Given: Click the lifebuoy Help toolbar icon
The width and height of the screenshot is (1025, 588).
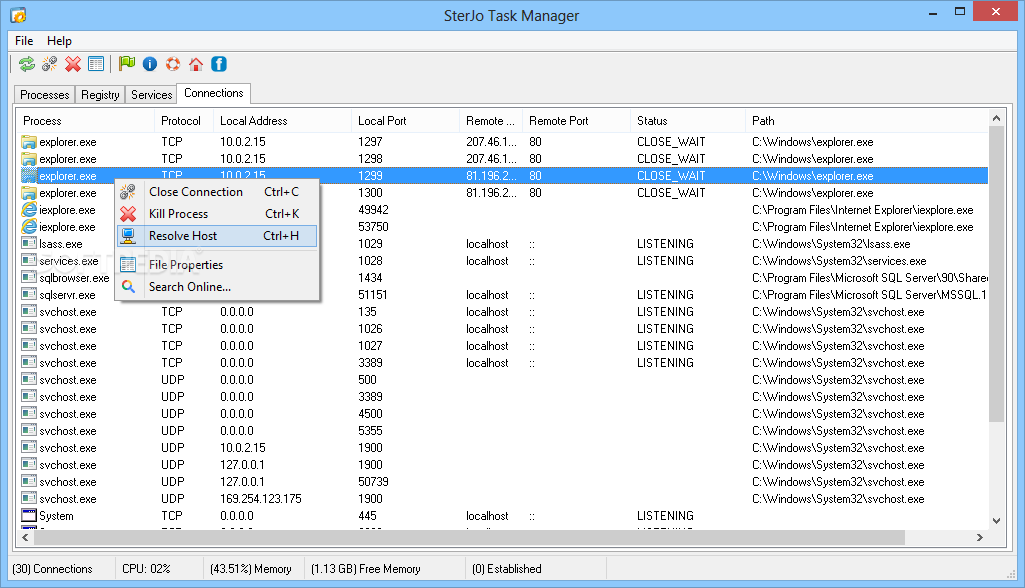Looking at the screenshot, I should [173, 64].
